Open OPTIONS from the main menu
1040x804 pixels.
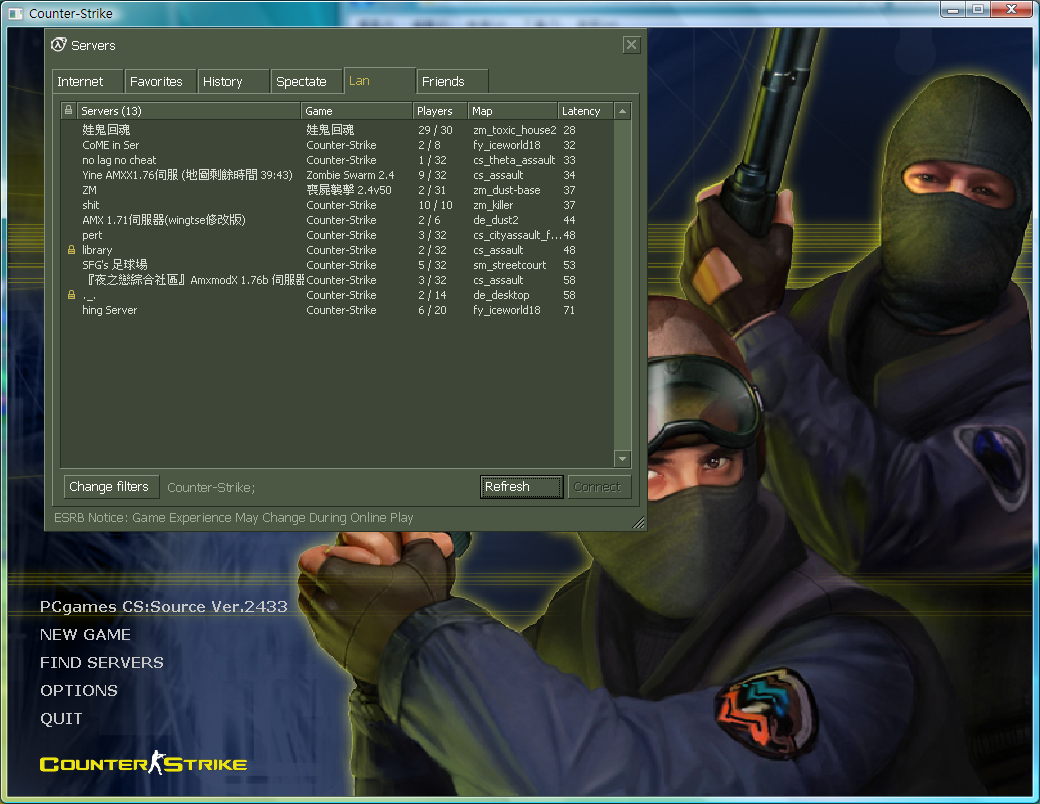pyautogui.click(x=78, y=690)
